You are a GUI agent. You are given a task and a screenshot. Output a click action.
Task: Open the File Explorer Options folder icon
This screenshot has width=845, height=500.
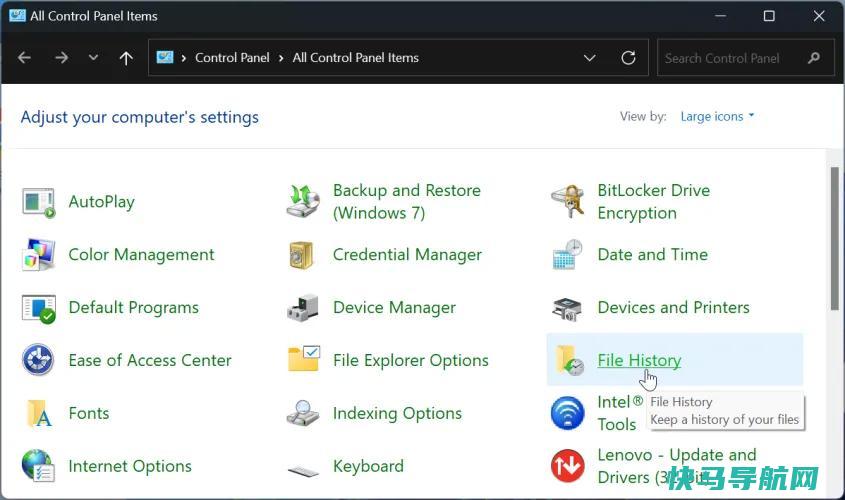(x=304, y=358)
